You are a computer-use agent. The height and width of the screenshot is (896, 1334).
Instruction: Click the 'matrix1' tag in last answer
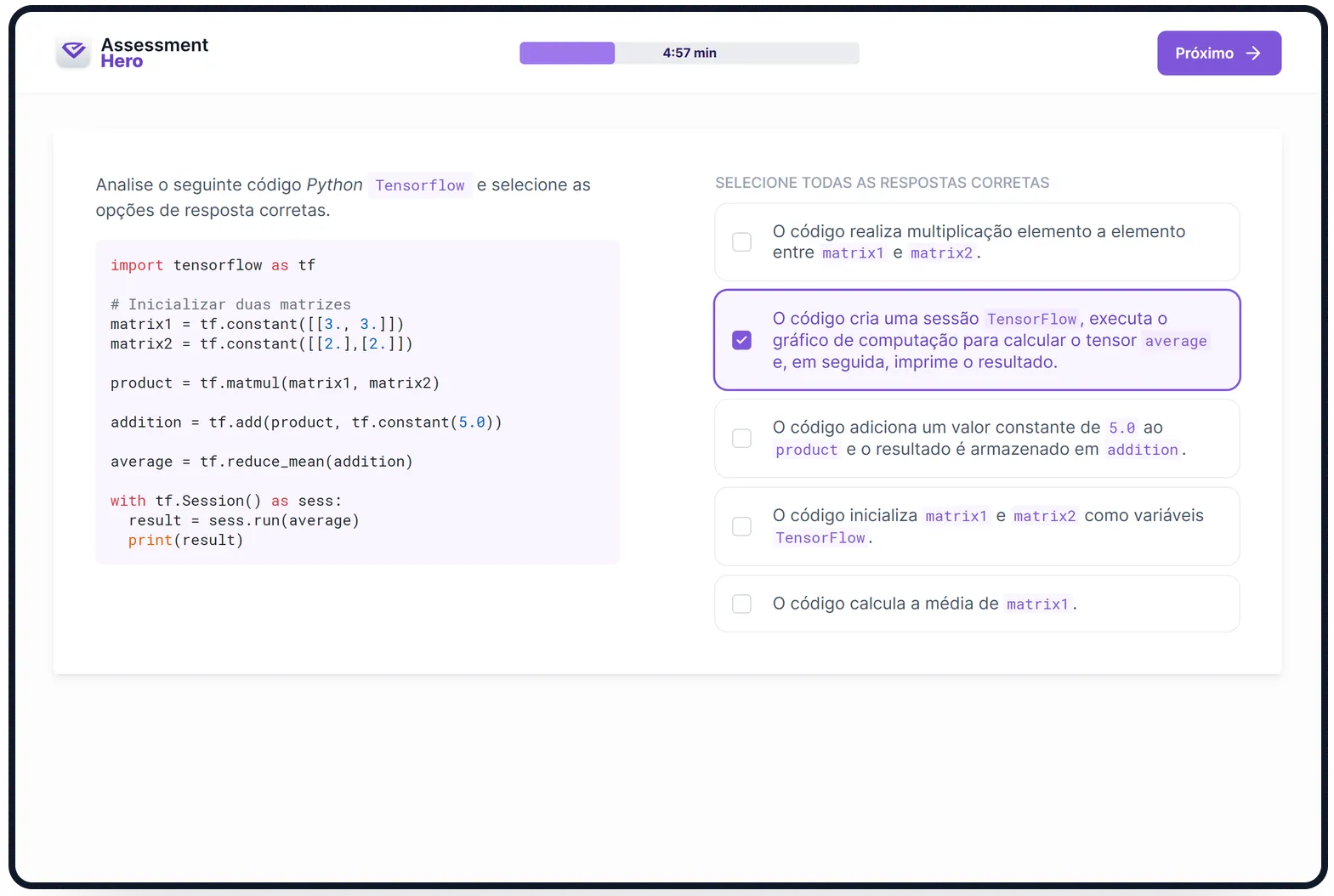pyautogui.click(x=1037, y=604)
